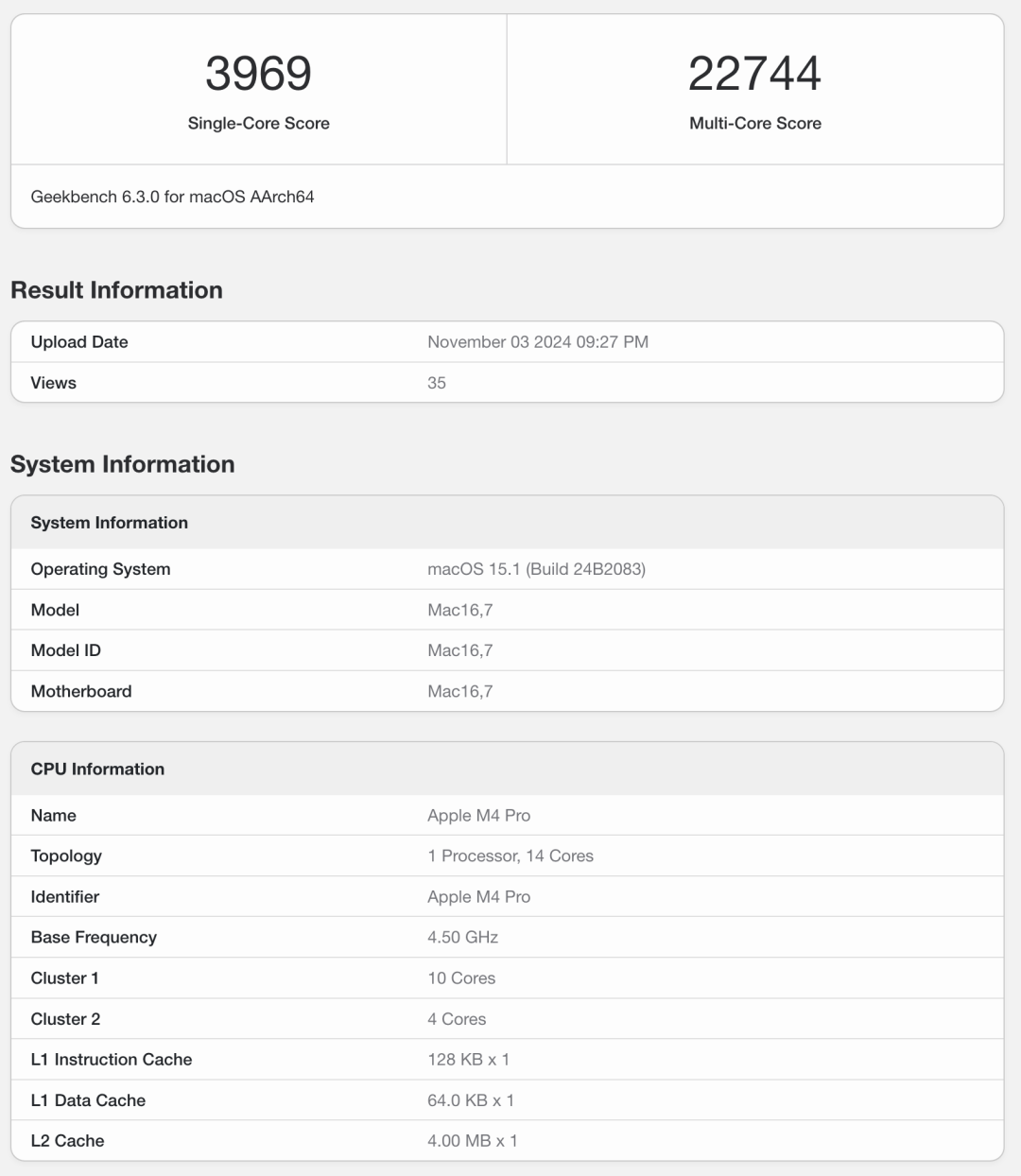Click the Multi-Core Score value 22744
The image size is (1021, 1176).
[754, 74]
